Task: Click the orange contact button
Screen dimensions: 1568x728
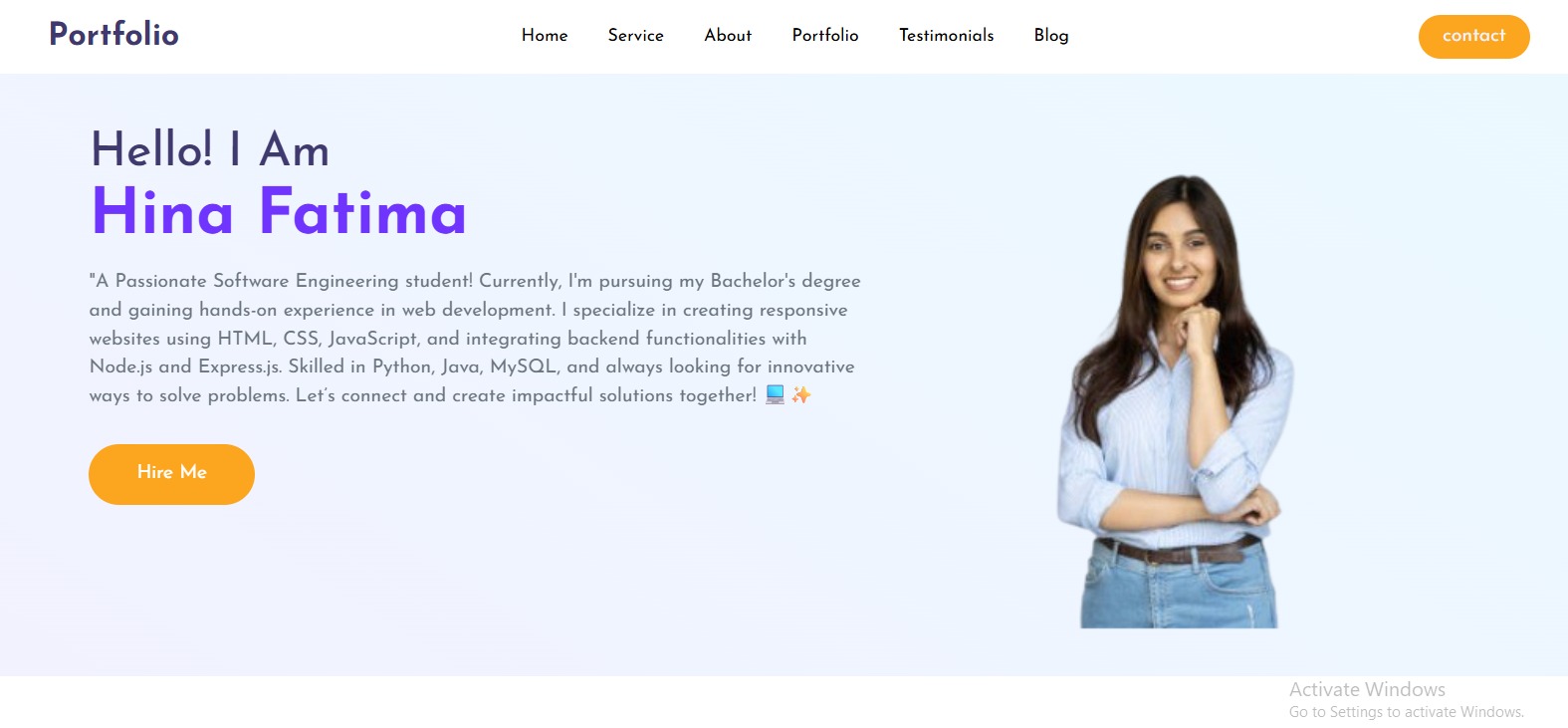Action: pyautogui.click(x=1473, y=36)
